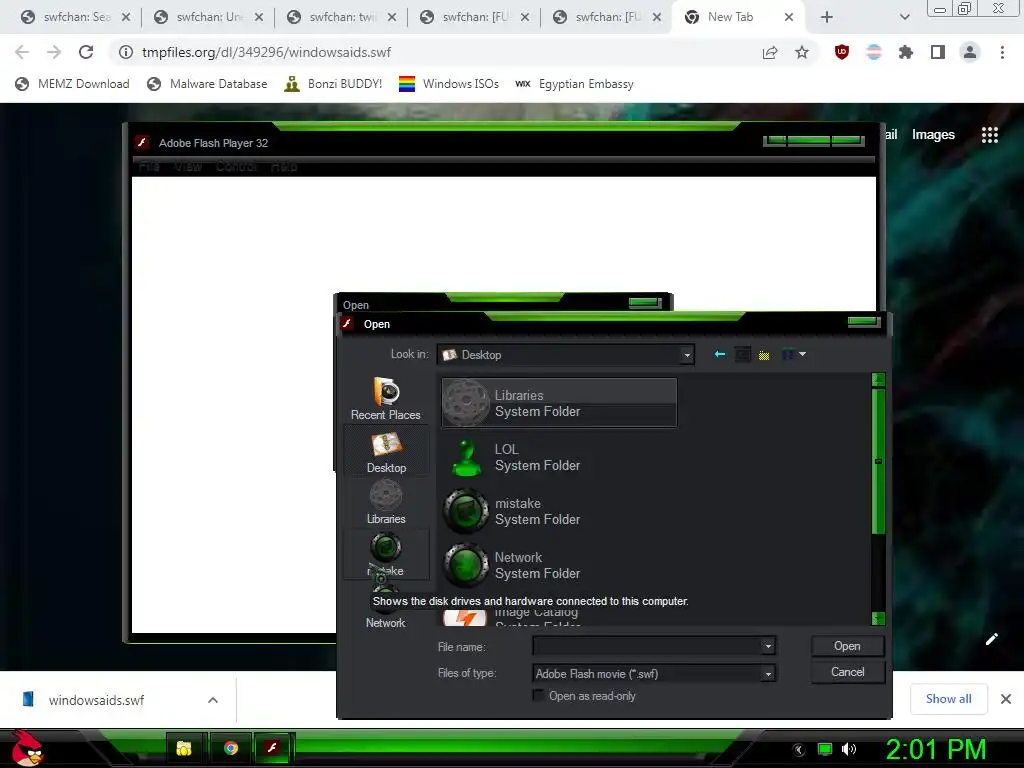Open a new browser tab with plus
This screenshot has height=768, width=1024.
(x=827, y=17)
